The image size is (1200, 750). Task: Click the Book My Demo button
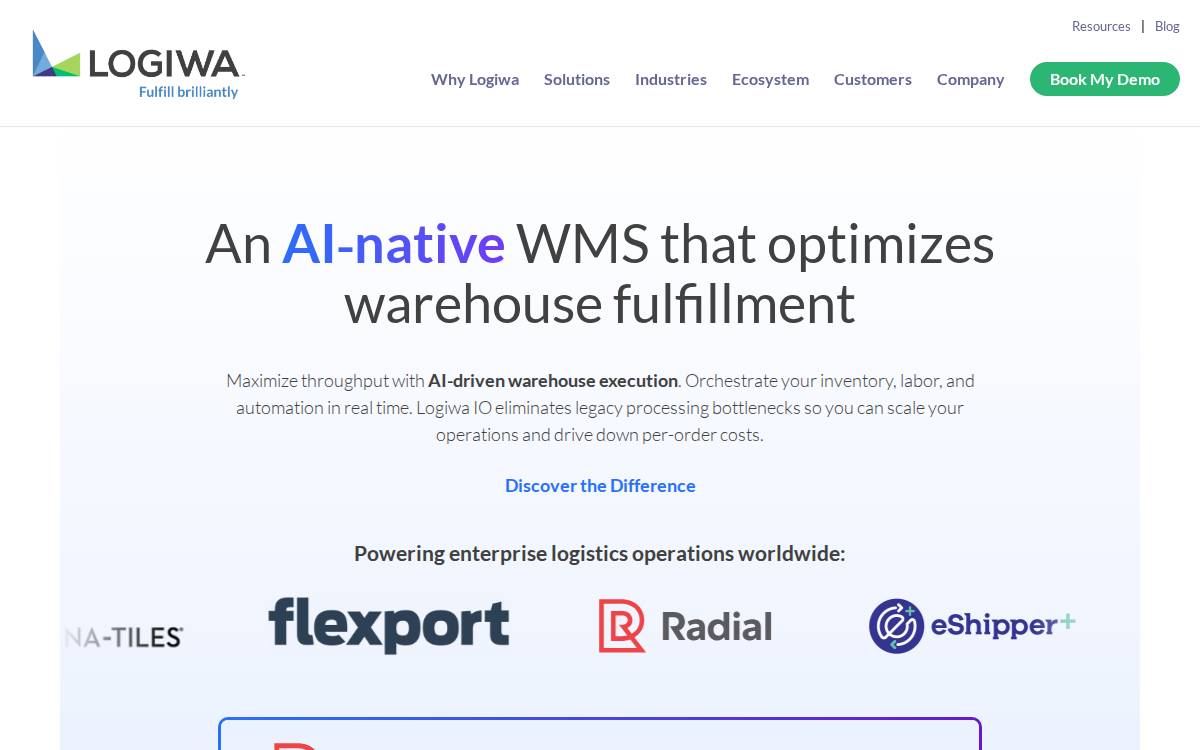click(1105, 79)
